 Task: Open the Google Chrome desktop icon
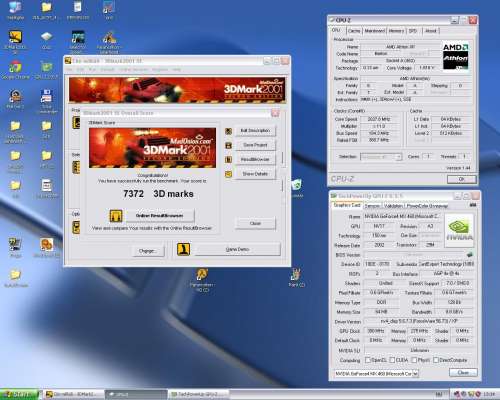tap(15, 70)
